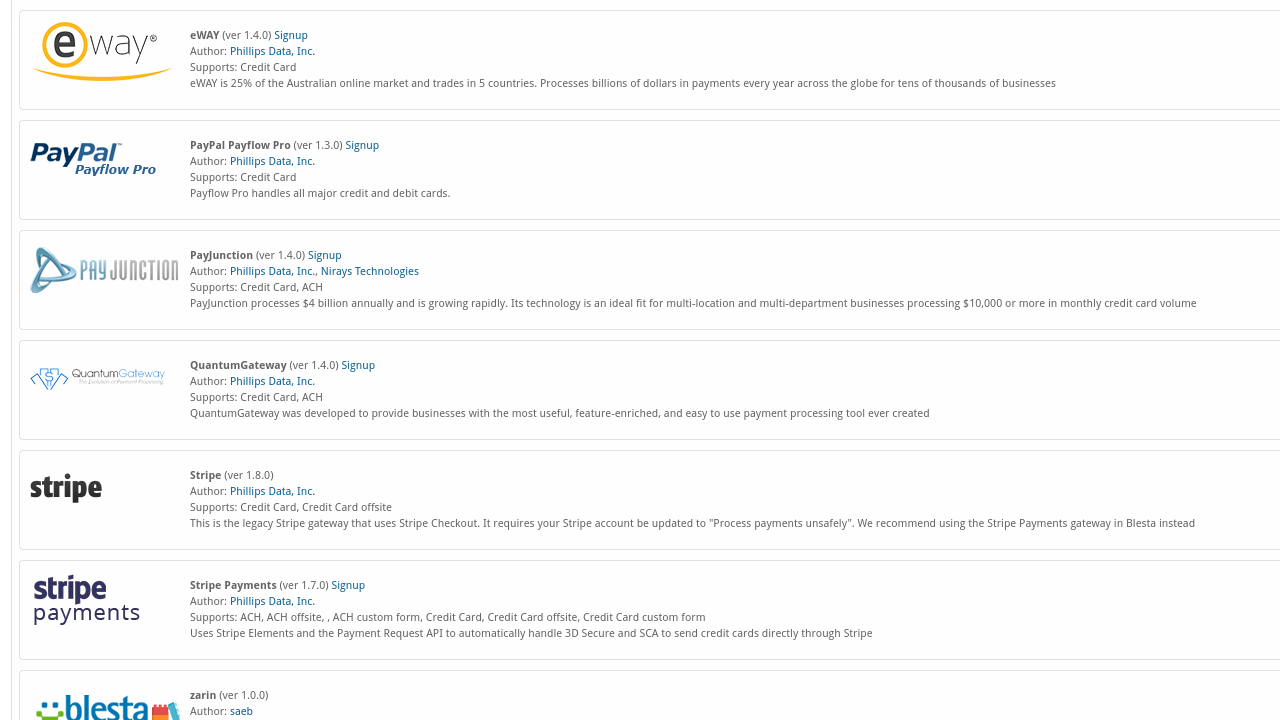Follow the PayJunction Signup link
1280x720 pixels.
click(325, 255)
